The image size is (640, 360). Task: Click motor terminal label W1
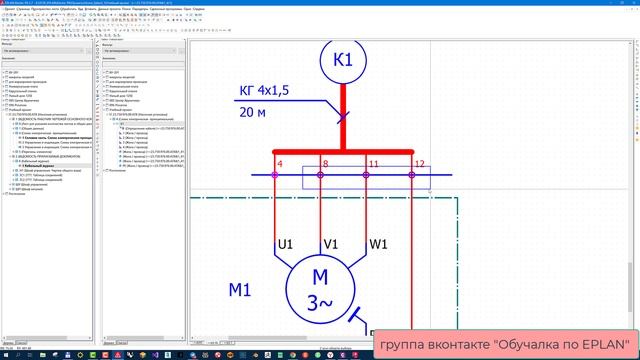pyautogui.click(x=378, y=244)
